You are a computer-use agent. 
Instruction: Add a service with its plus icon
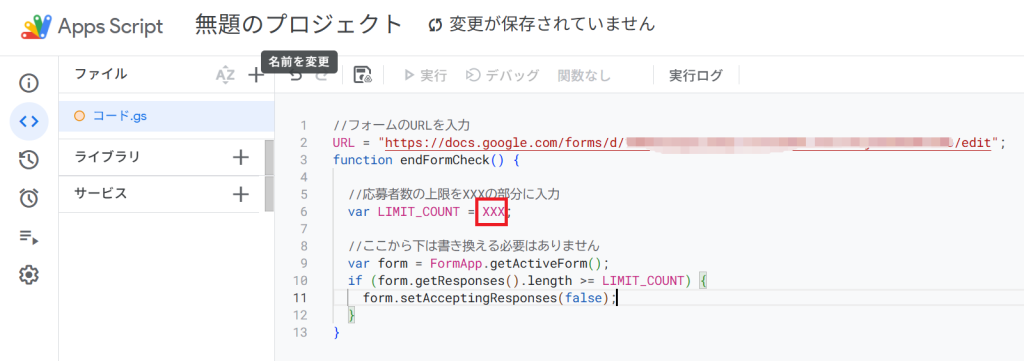(241, 194)
